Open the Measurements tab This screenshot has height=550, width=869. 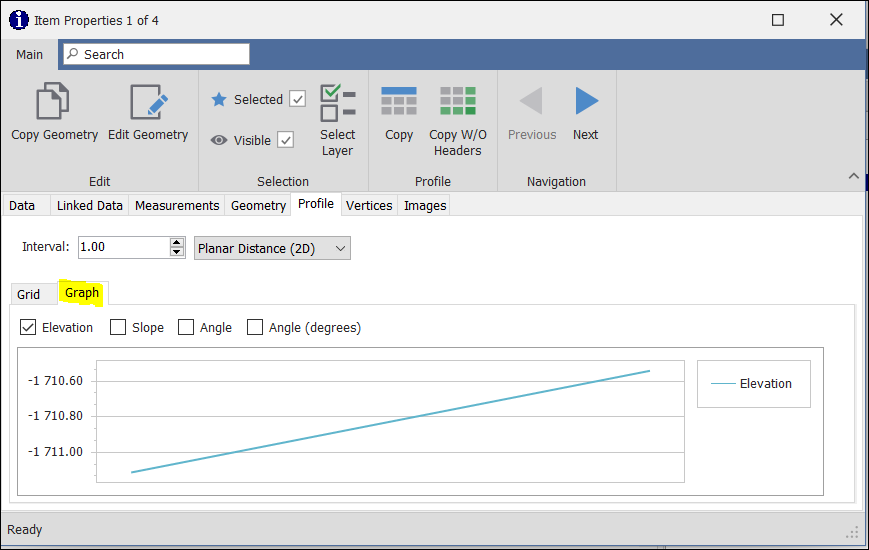pos(177,205)
